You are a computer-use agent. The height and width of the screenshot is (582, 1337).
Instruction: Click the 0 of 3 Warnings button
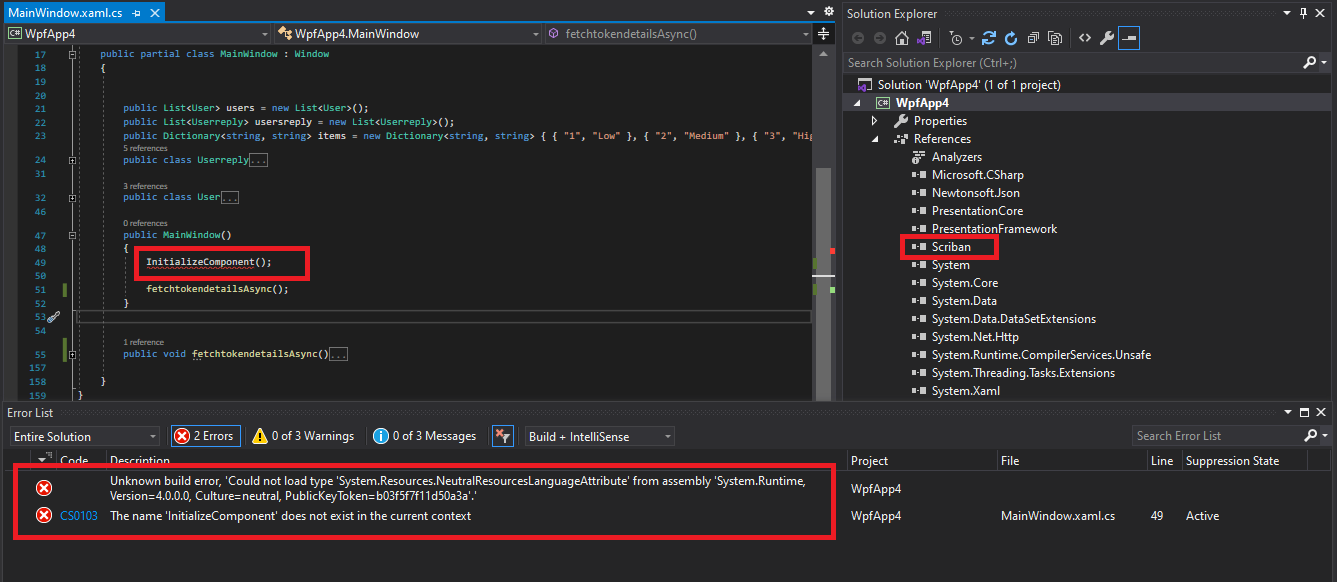pos(302,435)
